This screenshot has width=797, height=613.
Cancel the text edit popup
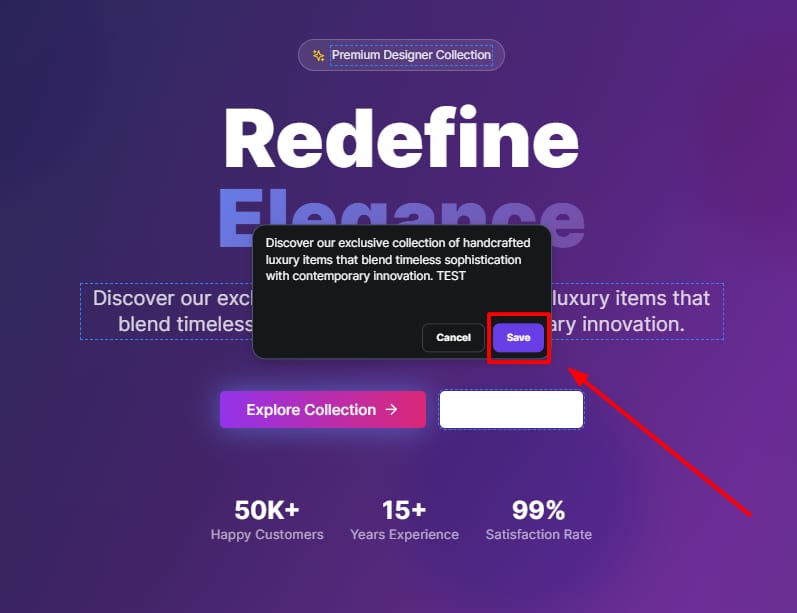point(453,338)
